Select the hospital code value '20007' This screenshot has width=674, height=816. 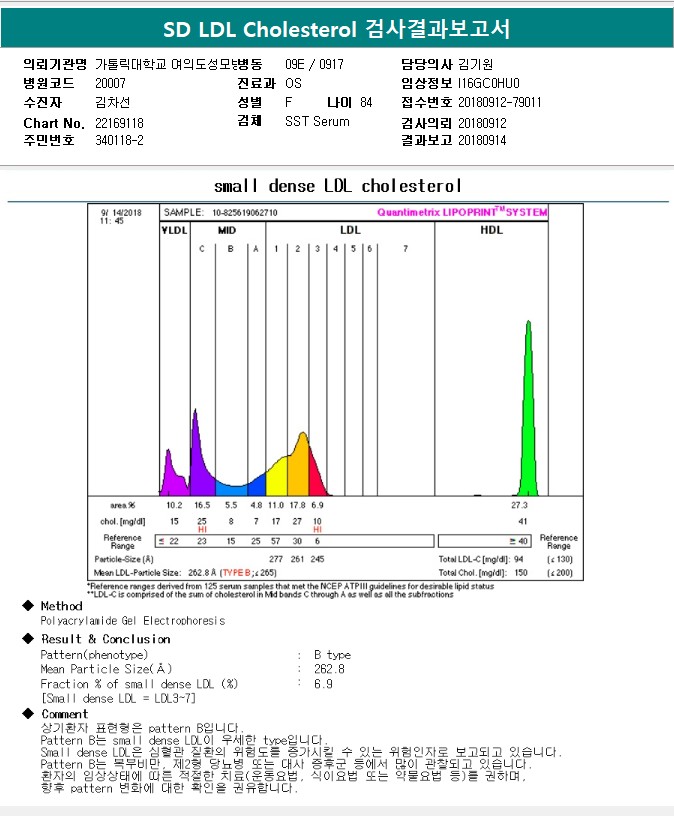[110, 83]
